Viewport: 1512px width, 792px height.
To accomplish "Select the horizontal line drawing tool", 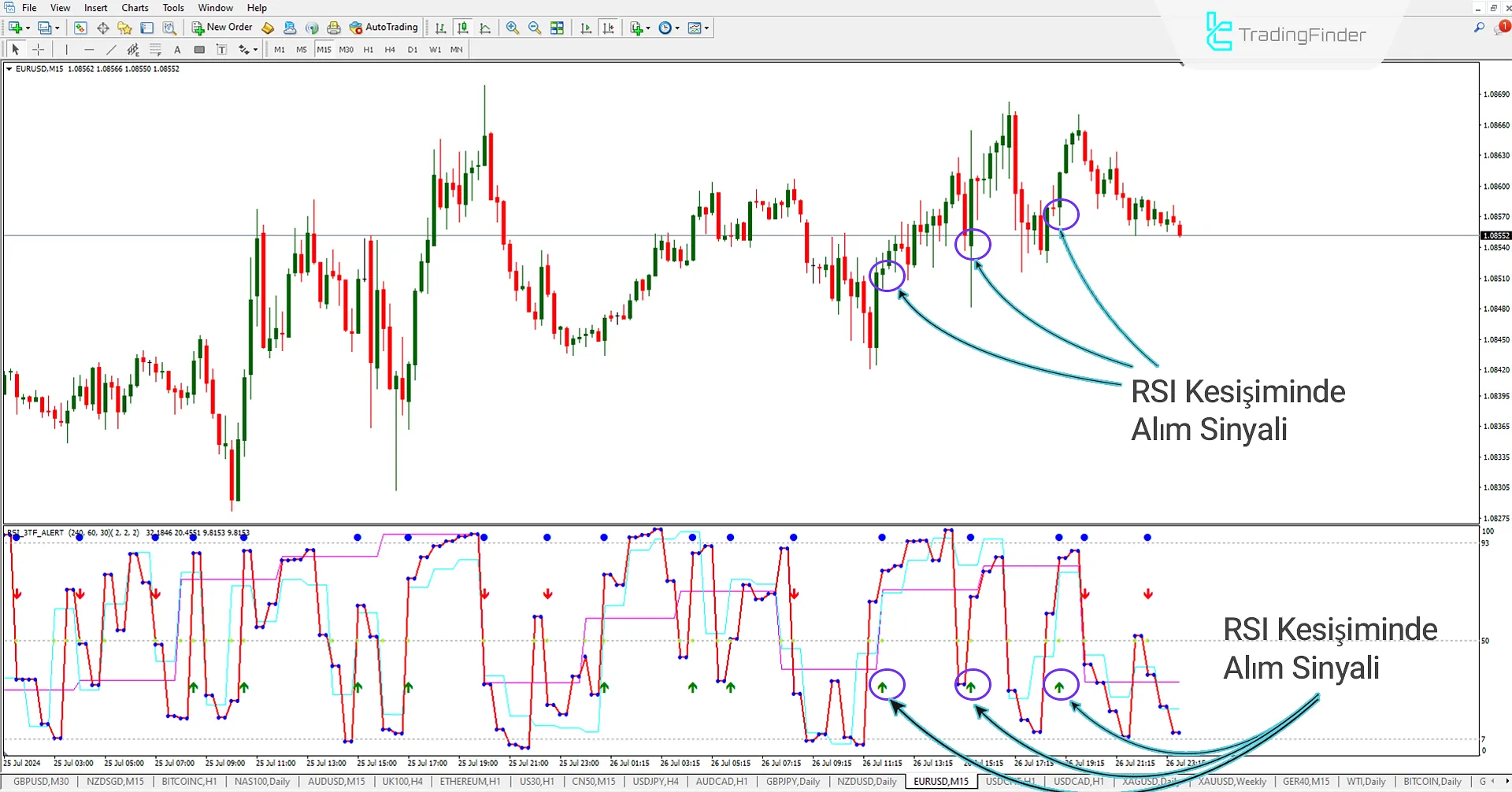I will coord(89,50).
